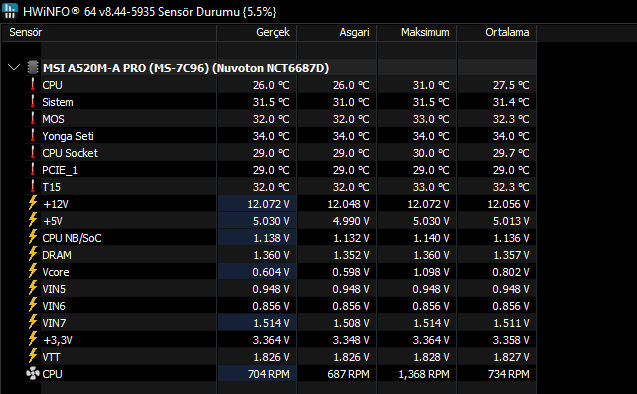Select the +3,3V row label

pos(58,340)
